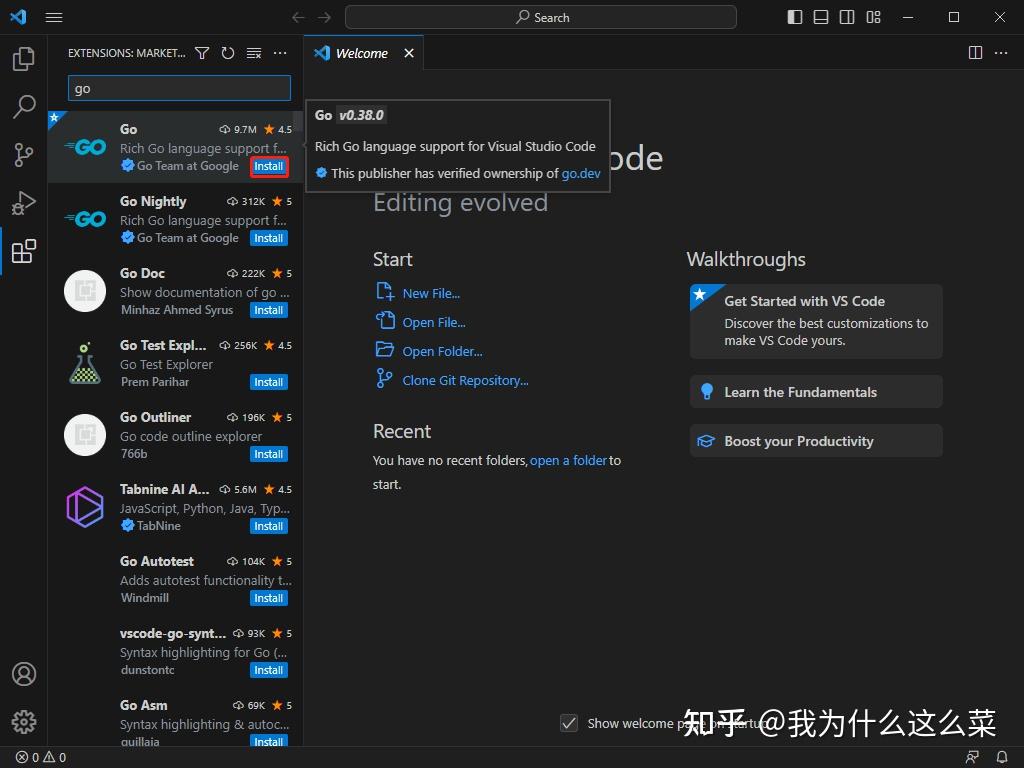This screenshot has height=768, width=1024.
Task: Install the Go extension
Action: (268, 166)
